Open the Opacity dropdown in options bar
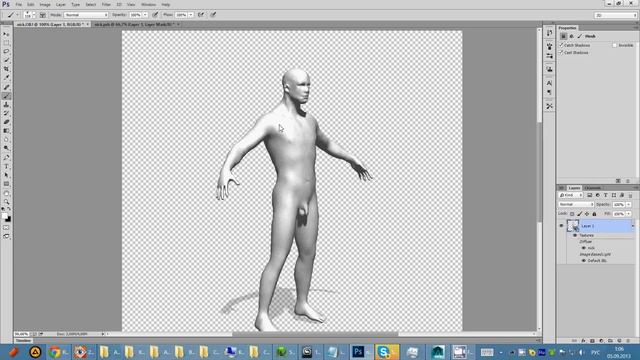The image size is (640, 360). pyautogui.click(x=145, y=15)
